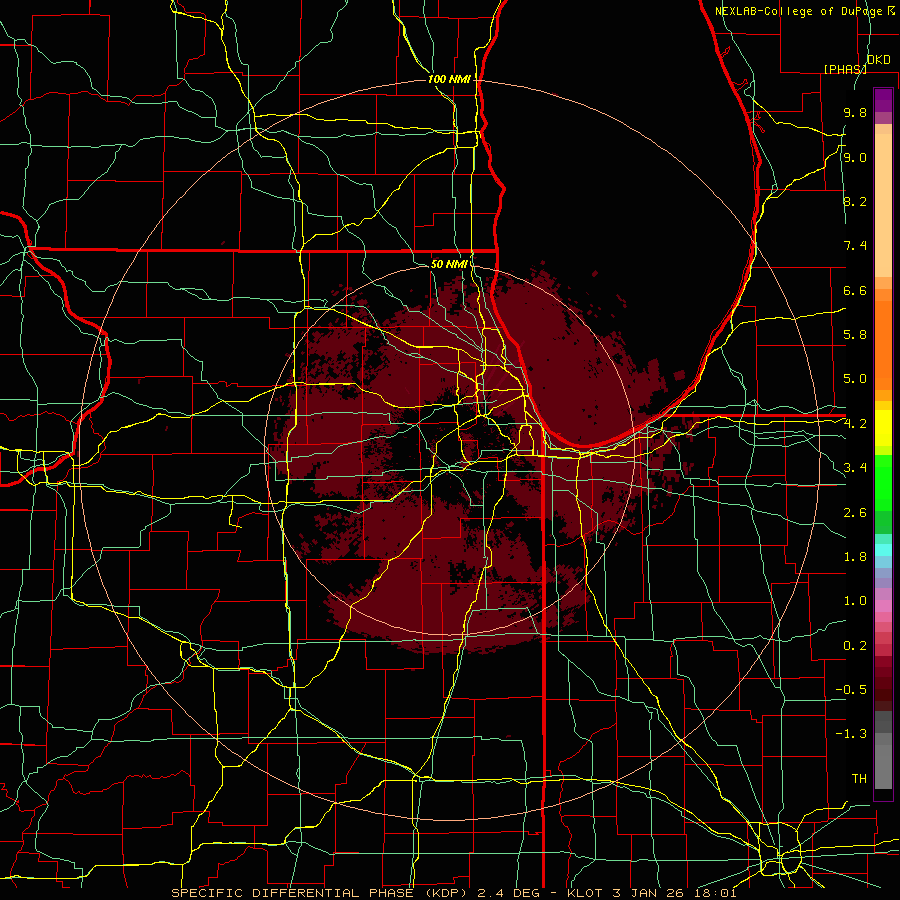
Task: Select the DKD product code label
Action: pyautogui.click(x=878, y=60)
